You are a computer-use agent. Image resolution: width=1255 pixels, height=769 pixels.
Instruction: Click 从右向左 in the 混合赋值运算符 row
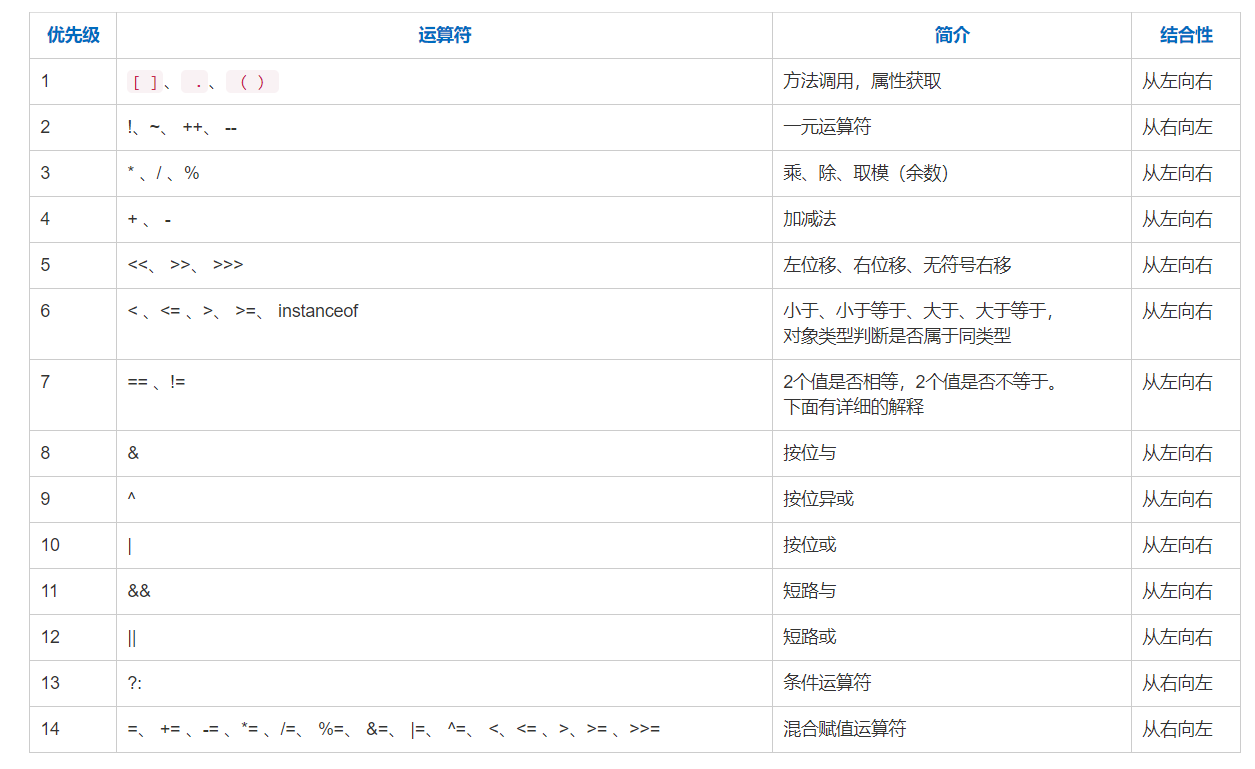pyautogui.click(x=1177, y=730)
